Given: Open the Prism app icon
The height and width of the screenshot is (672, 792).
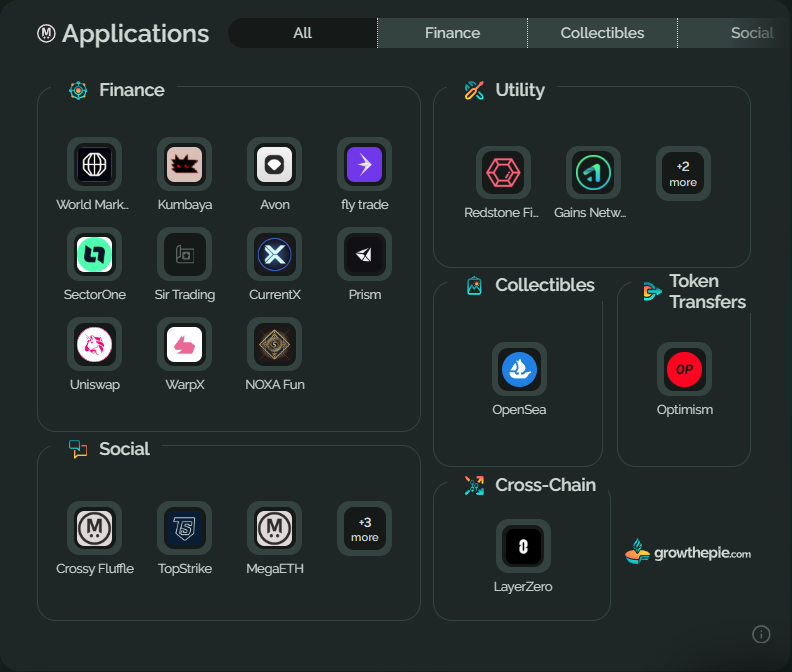Looking at the screenshot, I should (x=364, y=254).
